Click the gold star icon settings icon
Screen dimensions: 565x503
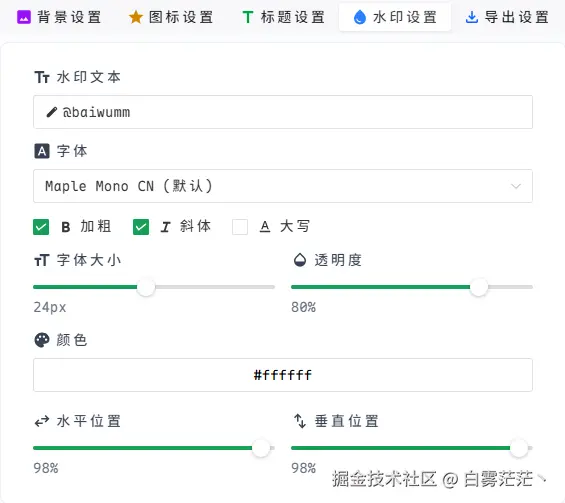tap(136, 17)
